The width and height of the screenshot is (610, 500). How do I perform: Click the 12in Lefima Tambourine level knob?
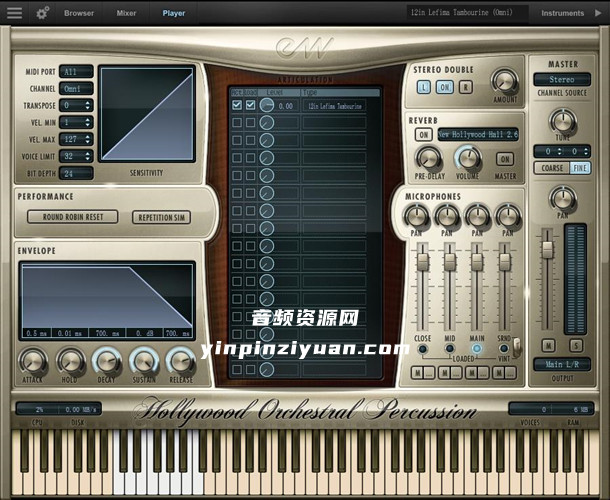click(267, 105)
